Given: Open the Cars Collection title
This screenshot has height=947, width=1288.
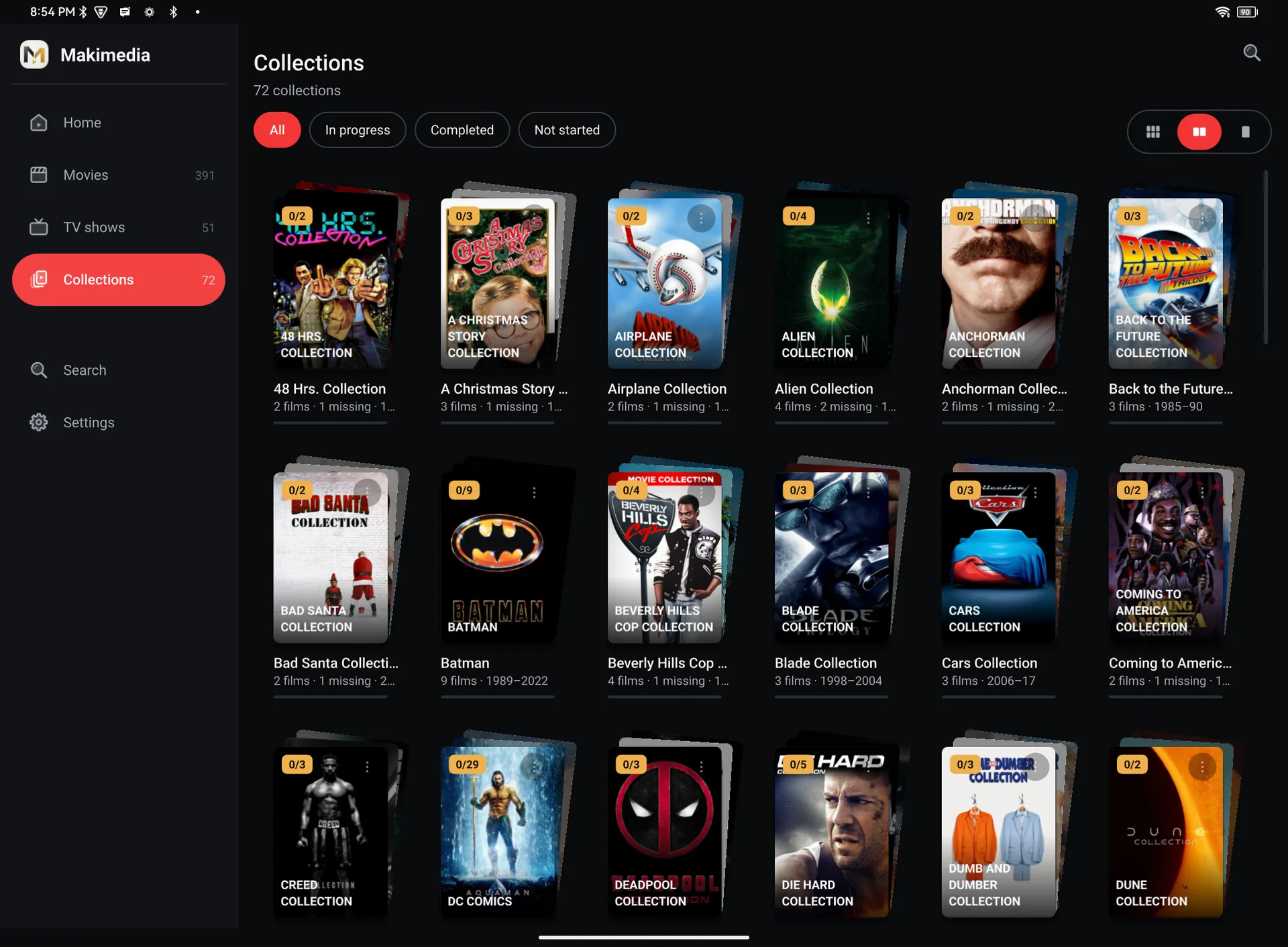Looking at the screenshot, I should (989, 663).
